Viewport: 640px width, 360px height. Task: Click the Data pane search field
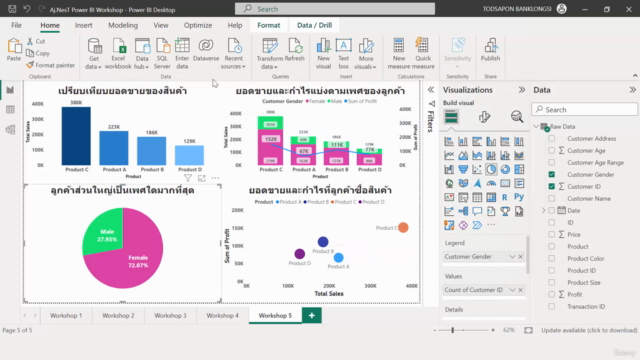point(584,109)
